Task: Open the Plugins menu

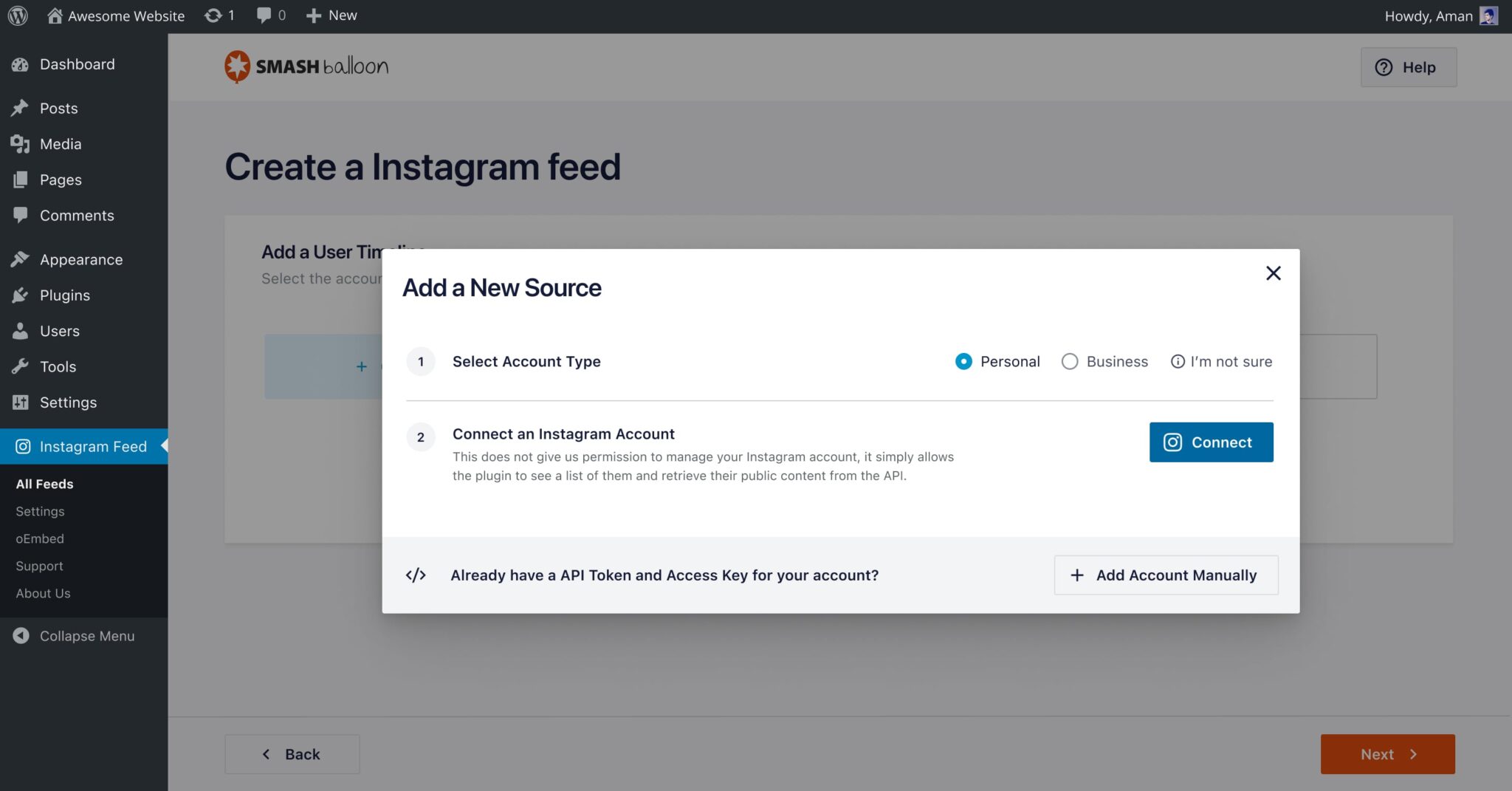Action: [65, 295]
